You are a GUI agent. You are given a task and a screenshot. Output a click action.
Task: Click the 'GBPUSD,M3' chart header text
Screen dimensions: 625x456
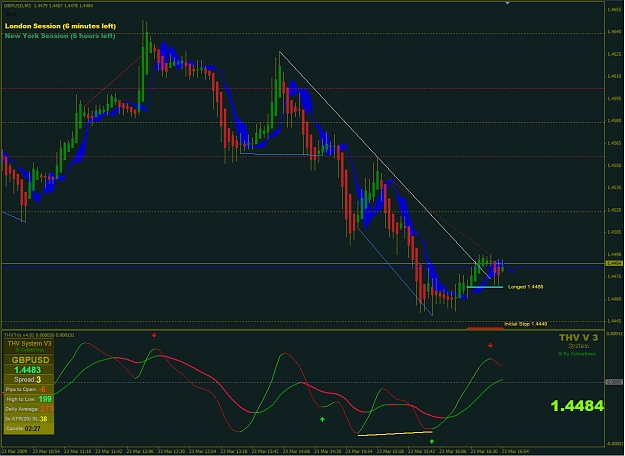pos(17,6)
